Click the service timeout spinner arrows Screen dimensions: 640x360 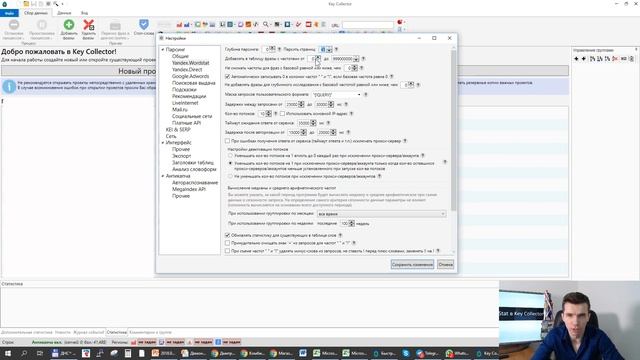(x=313, y=123)
